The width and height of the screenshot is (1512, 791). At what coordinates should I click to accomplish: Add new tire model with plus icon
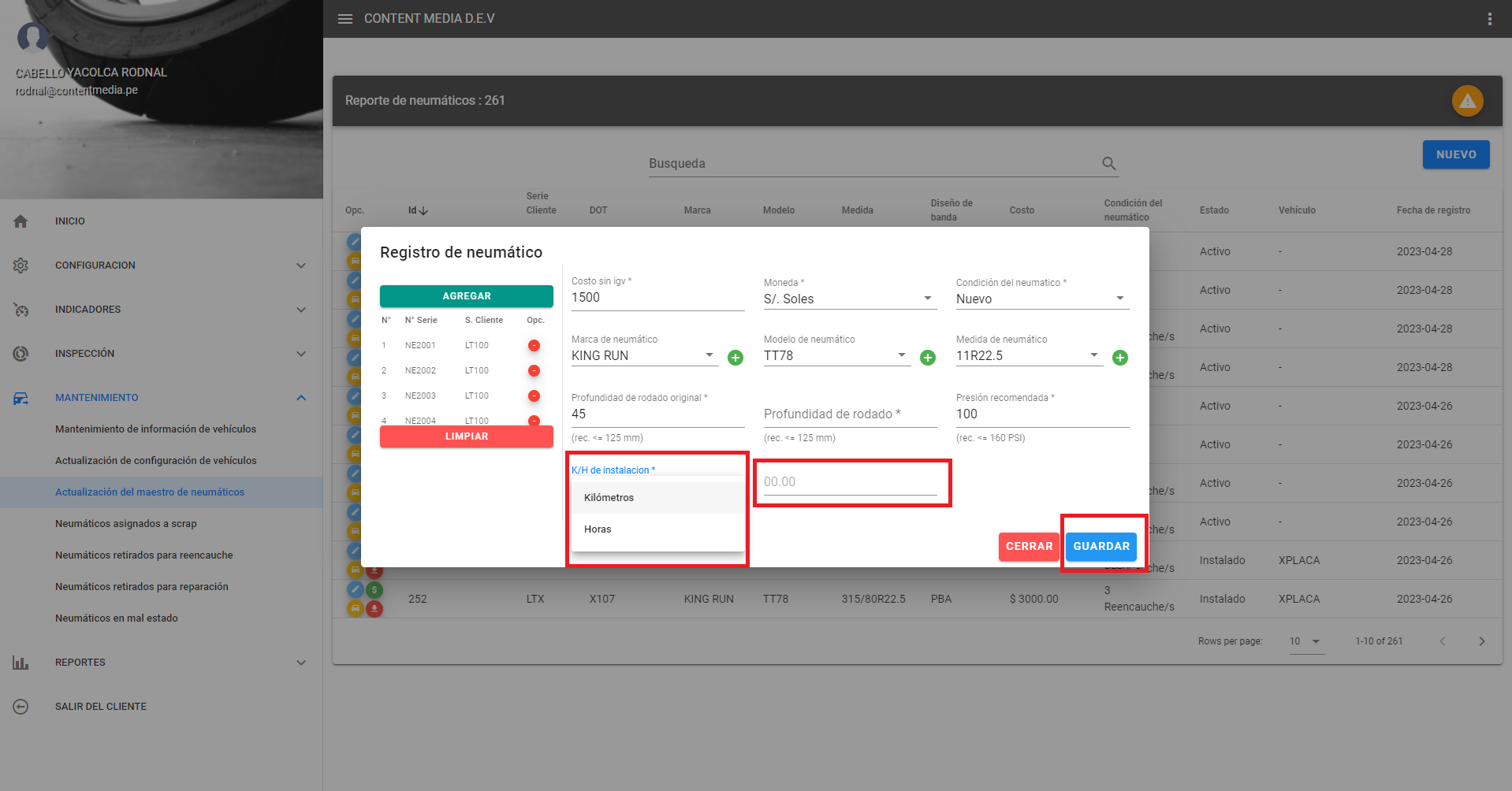928,358
